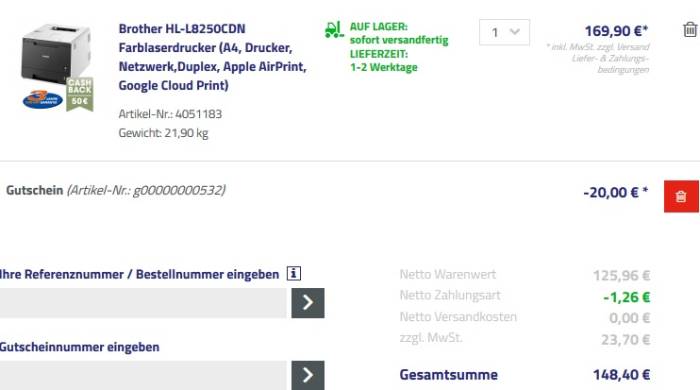Click the zzgl. MwSt. 23,70 € value

tap(625, 340)
